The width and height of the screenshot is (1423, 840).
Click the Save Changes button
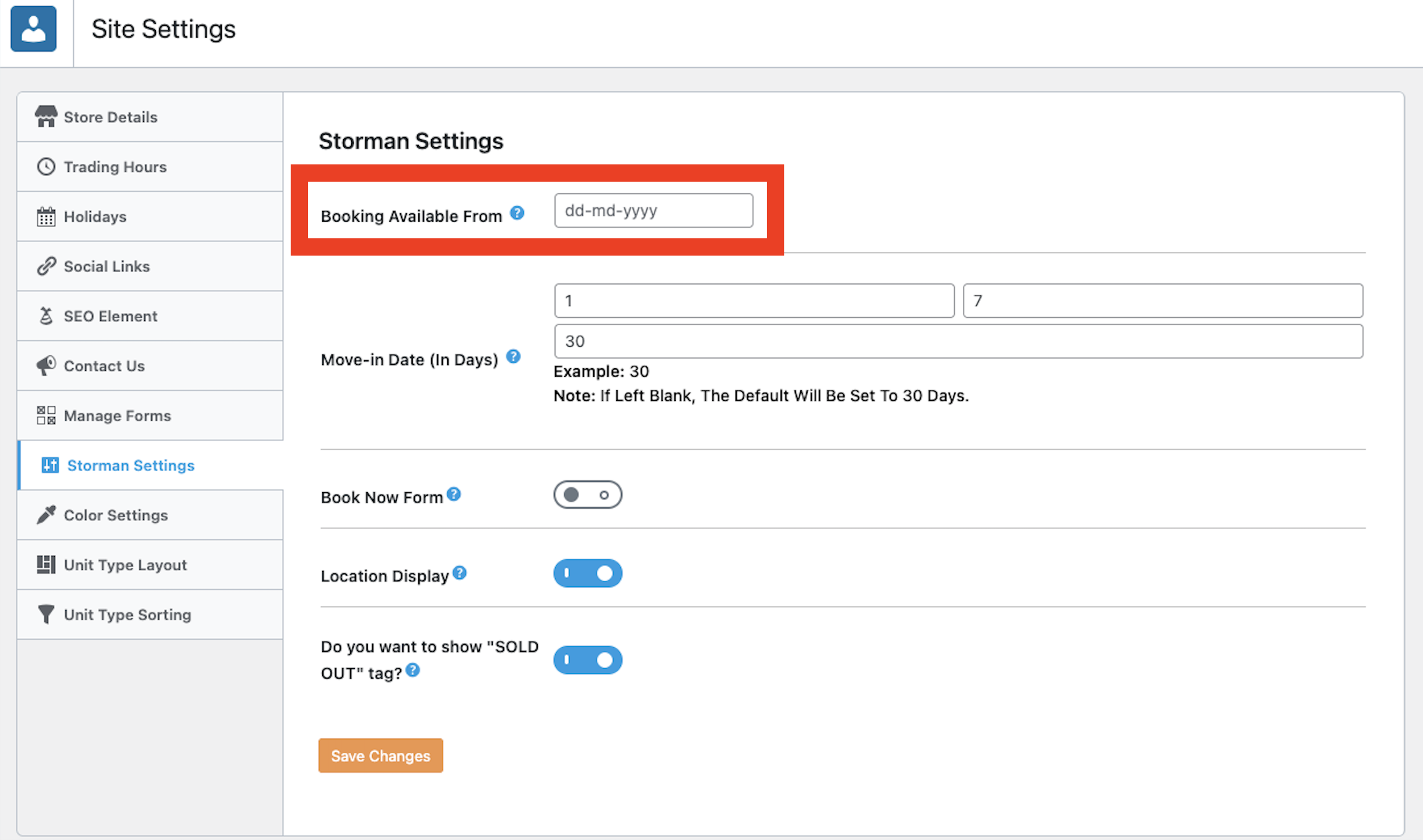coord(380,755)
